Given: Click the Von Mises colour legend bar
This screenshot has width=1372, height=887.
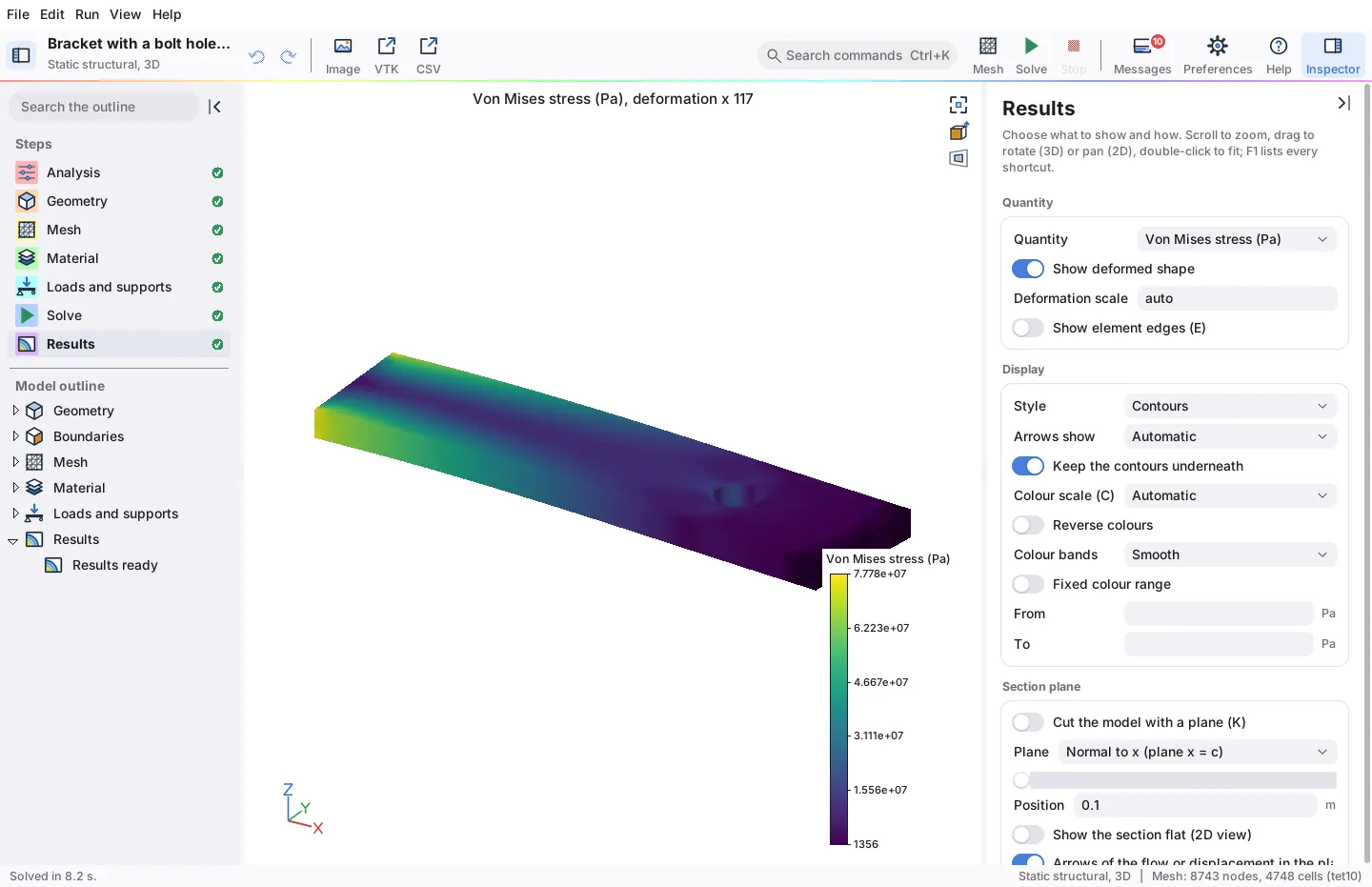Looking at the screenshot, I should tap(838, 709).
